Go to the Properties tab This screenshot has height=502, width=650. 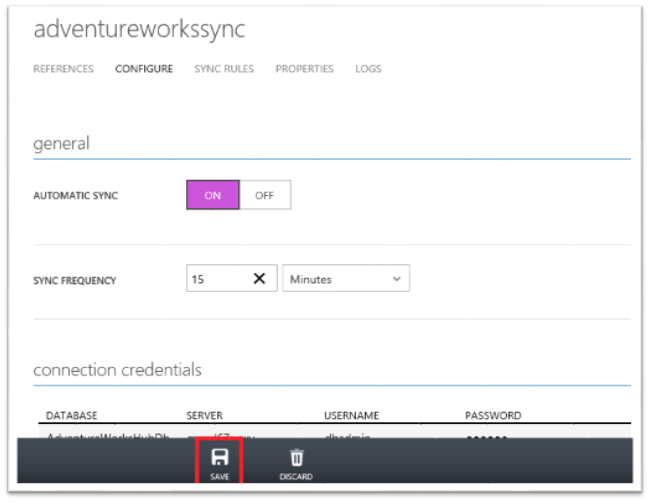[305, 69]
